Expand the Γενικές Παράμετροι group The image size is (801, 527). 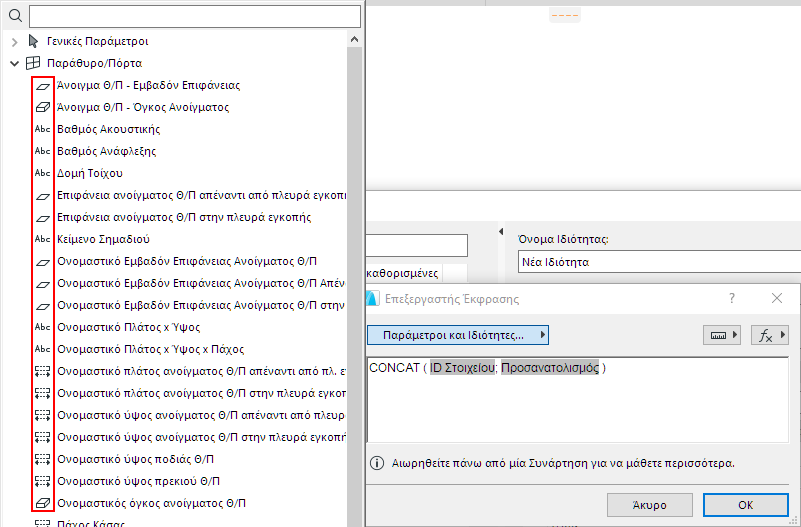[x=14, y=41]
